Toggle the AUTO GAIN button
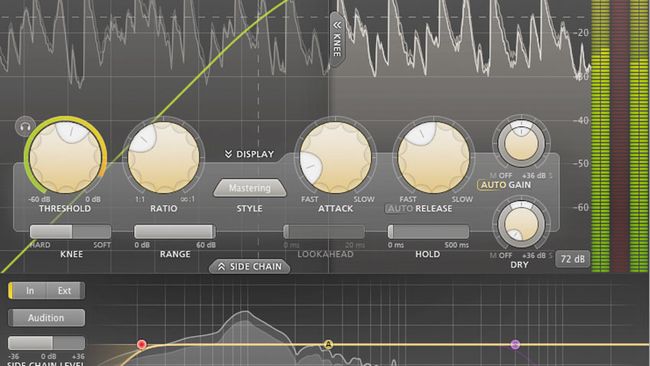This screenshot has width=650, height=366. [493, 185]
